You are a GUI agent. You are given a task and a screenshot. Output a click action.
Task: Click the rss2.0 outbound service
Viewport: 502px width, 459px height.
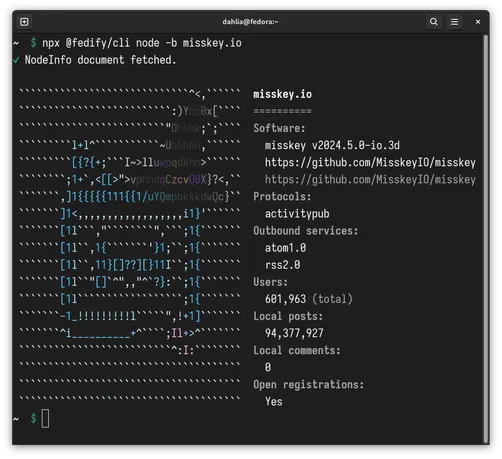(x=282, y=265)
